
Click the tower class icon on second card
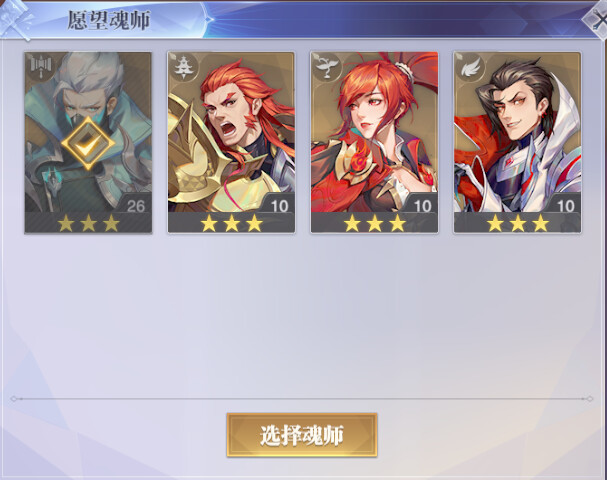[182, 67]
